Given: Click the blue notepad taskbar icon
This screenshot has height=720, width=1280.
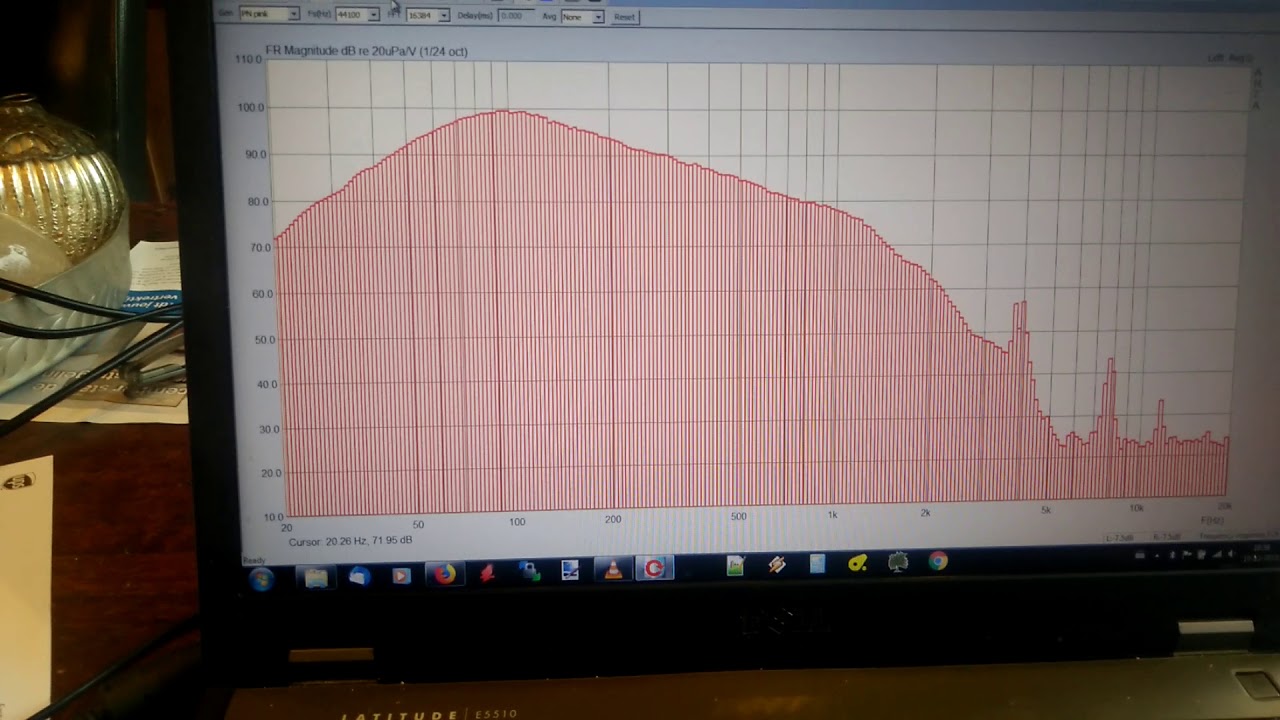Looking at the screenshot, I should coord(817,564).
